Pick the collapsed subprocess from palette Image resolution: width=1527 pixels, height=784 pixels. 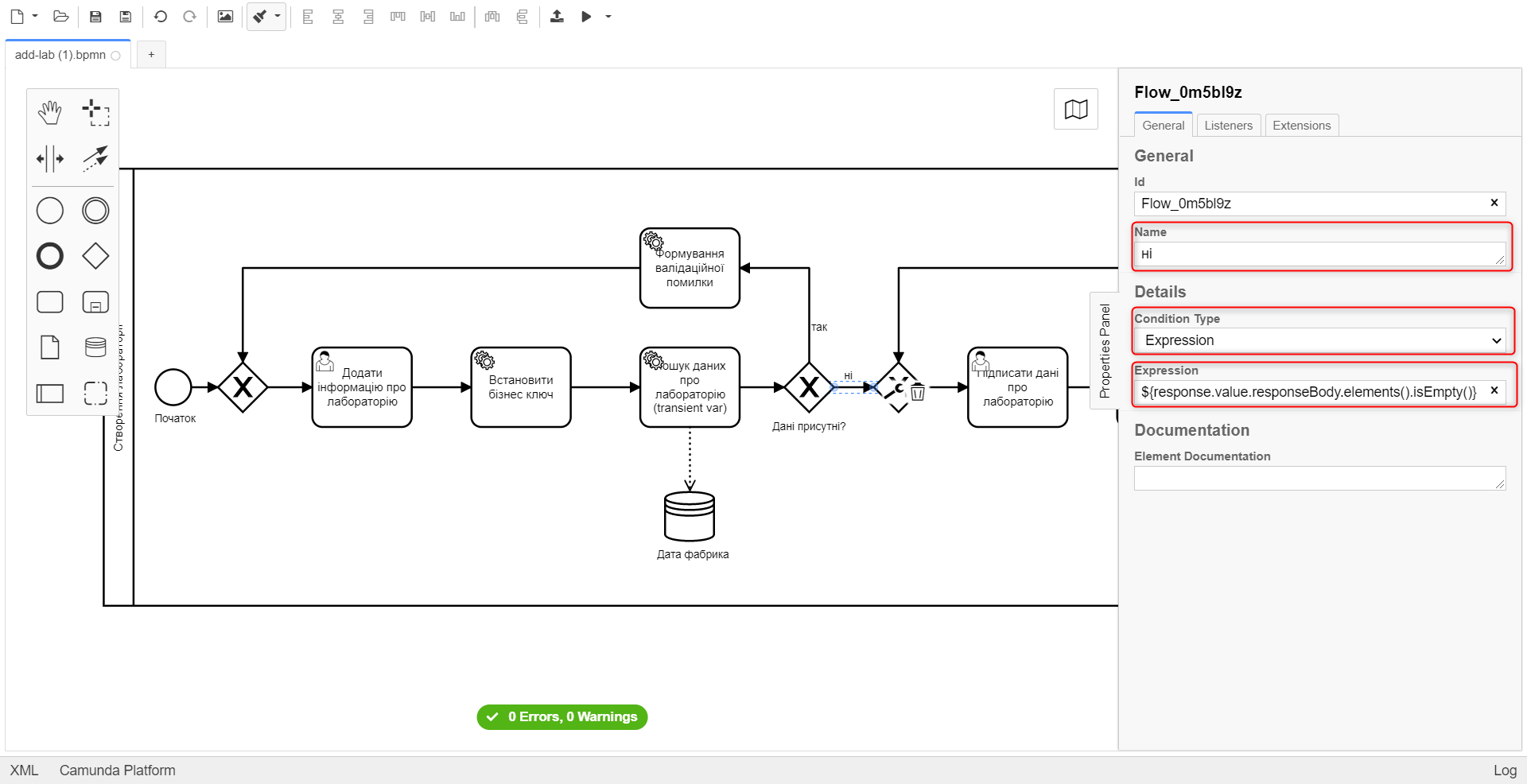click(x=95, y=302)
